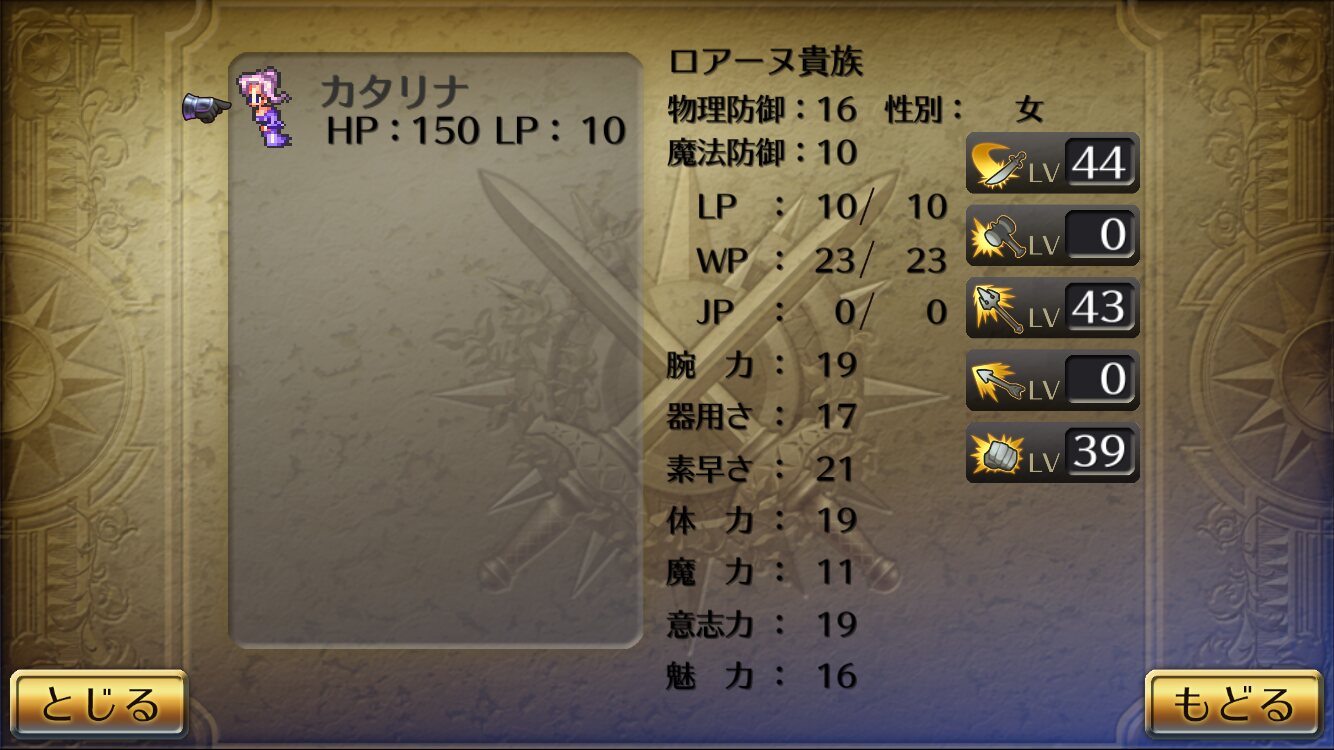Click the ロアーヌ貴族 class title

pyautogui.click(x=765, y=62)
